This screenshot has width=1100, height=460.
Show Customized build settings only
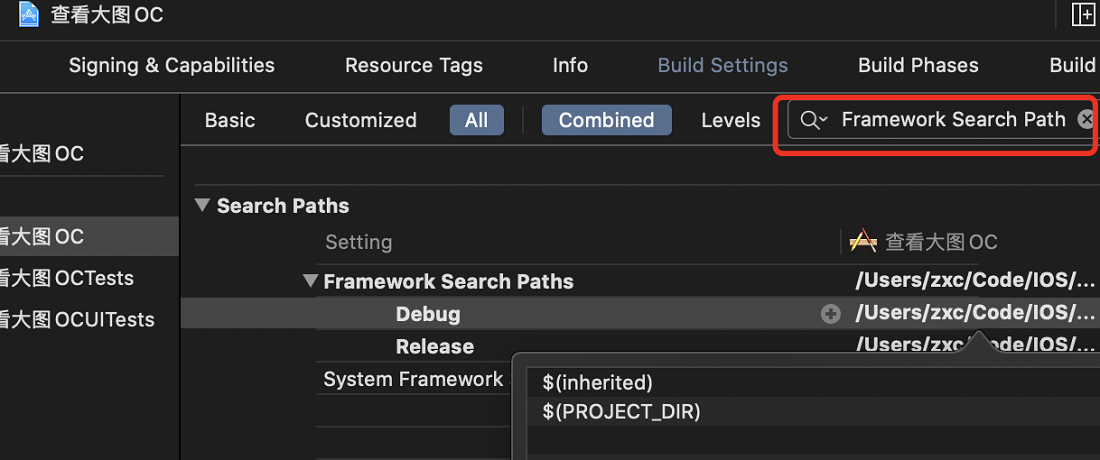(361, 120)
